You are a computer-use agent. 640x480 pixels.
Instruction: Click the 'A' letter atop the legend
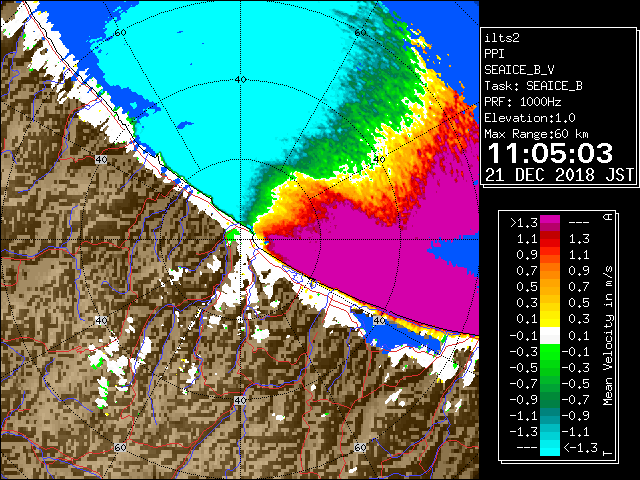[608, 217]
